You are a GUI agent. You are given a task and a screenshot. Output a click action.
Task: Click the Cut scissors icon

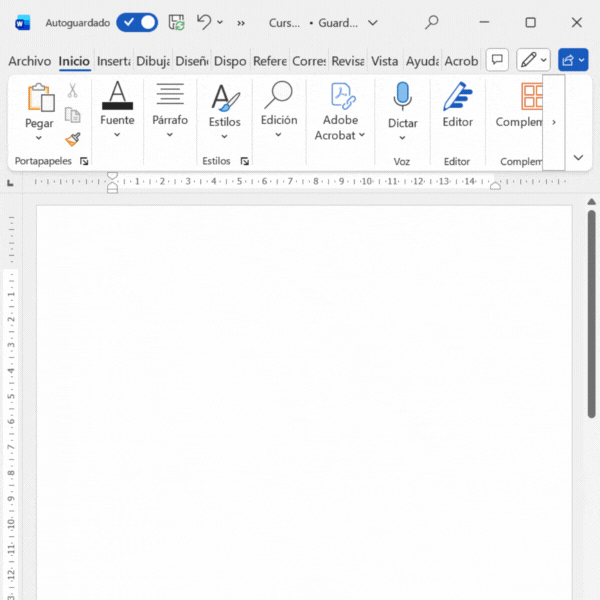(72, 91)
